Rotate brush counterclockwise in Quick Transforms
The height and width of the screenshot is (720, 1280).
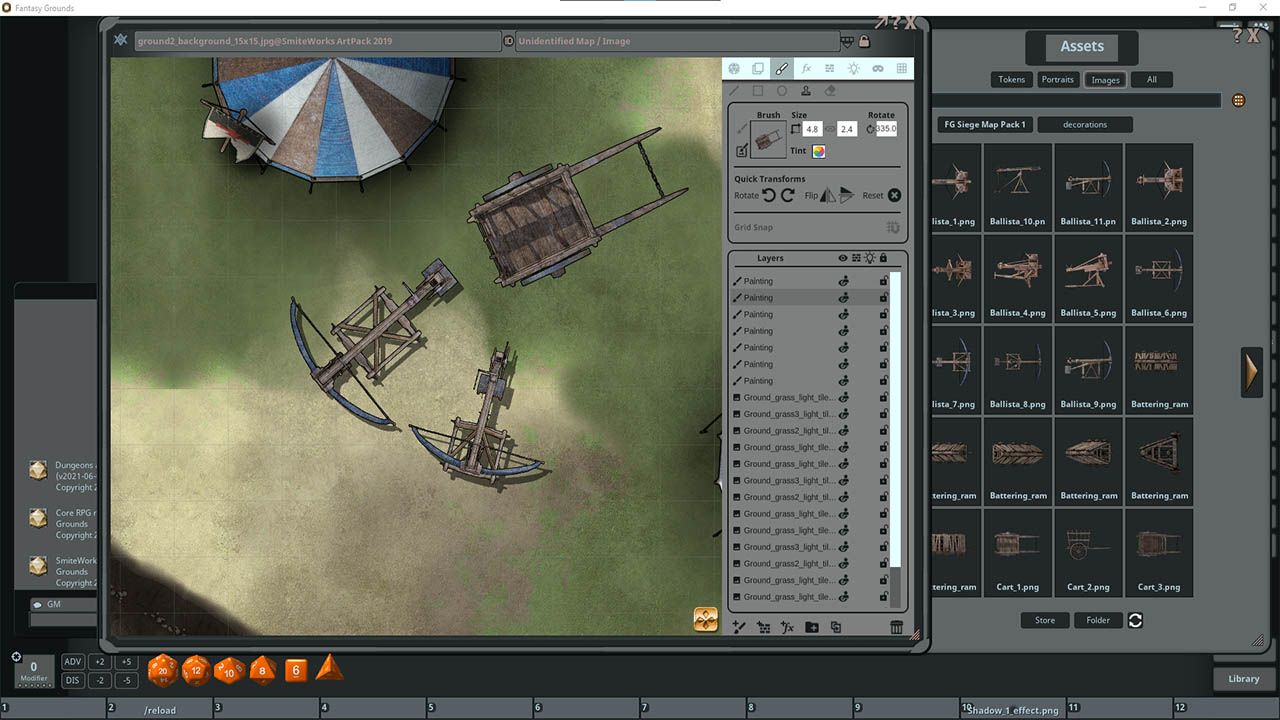click(769, 195)
